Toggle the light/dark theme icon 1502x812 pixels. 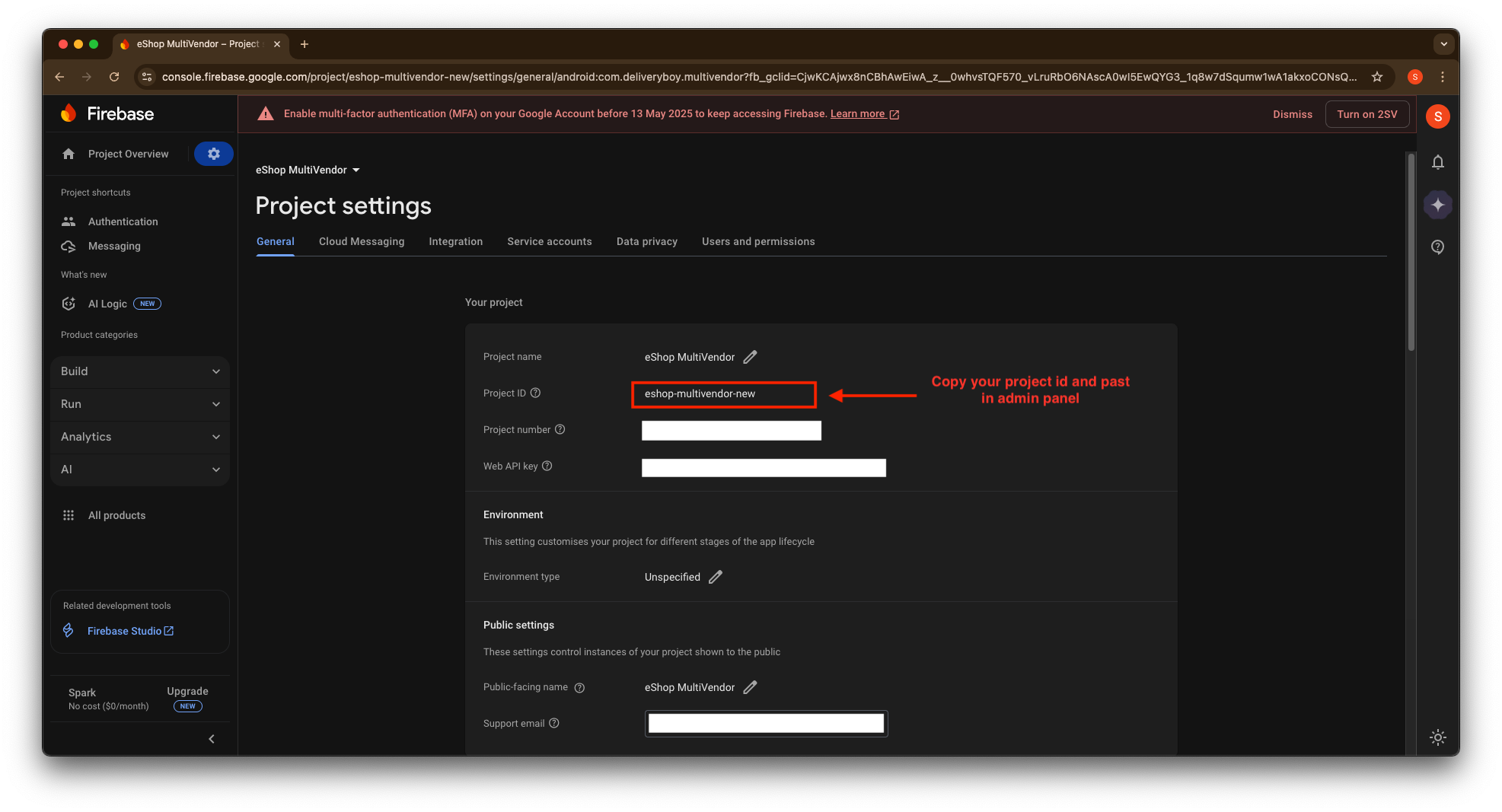pyautogui.click(x=1437, y=737)
